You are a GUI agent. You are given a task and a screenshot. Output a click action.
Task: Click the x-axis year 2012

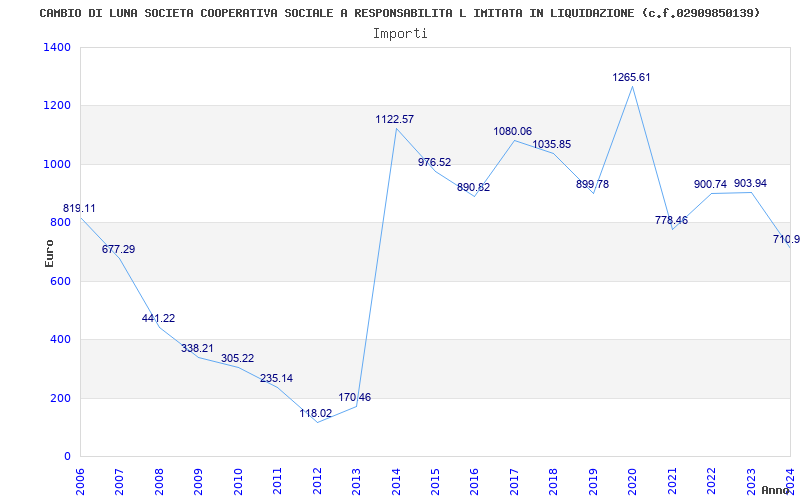317,482
